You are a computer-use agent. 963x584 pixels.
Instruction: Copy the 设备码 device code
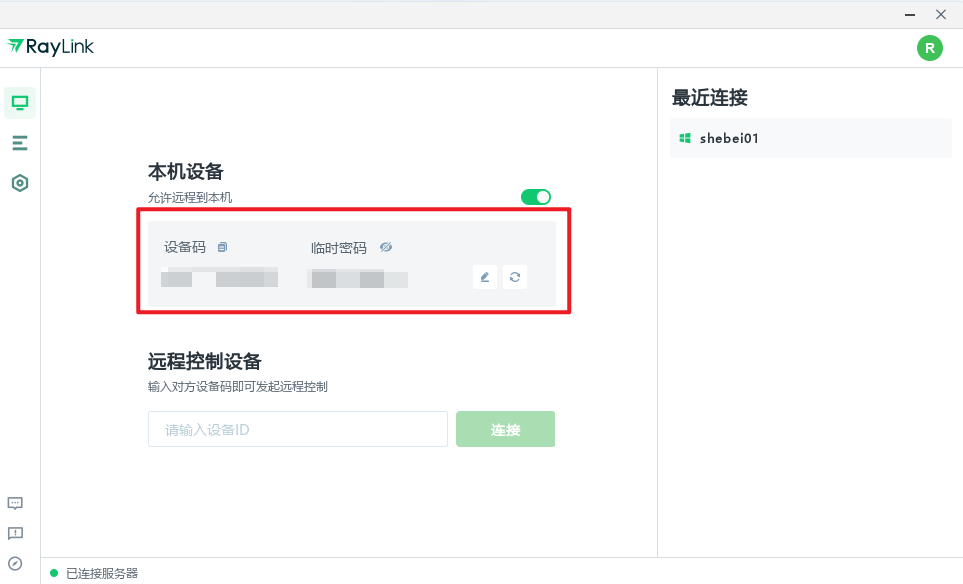click(x=222, y=246)
